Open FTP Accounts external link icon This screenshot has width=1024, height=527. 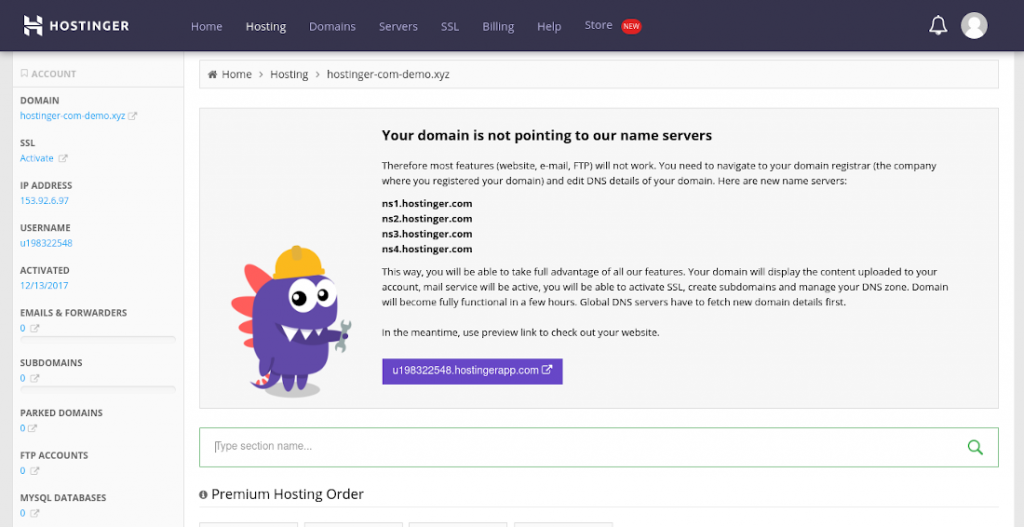[x=35, y=471]
